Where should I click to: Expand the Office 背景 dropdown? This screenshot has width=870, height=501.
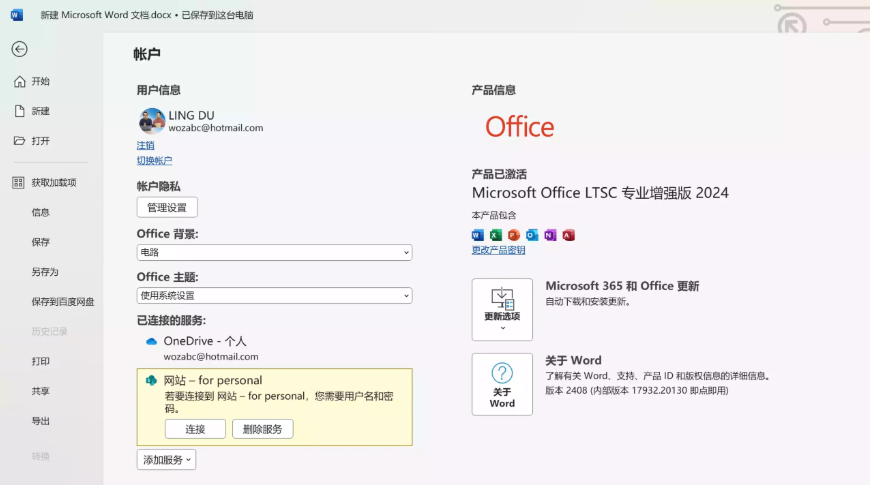point(274,253)
